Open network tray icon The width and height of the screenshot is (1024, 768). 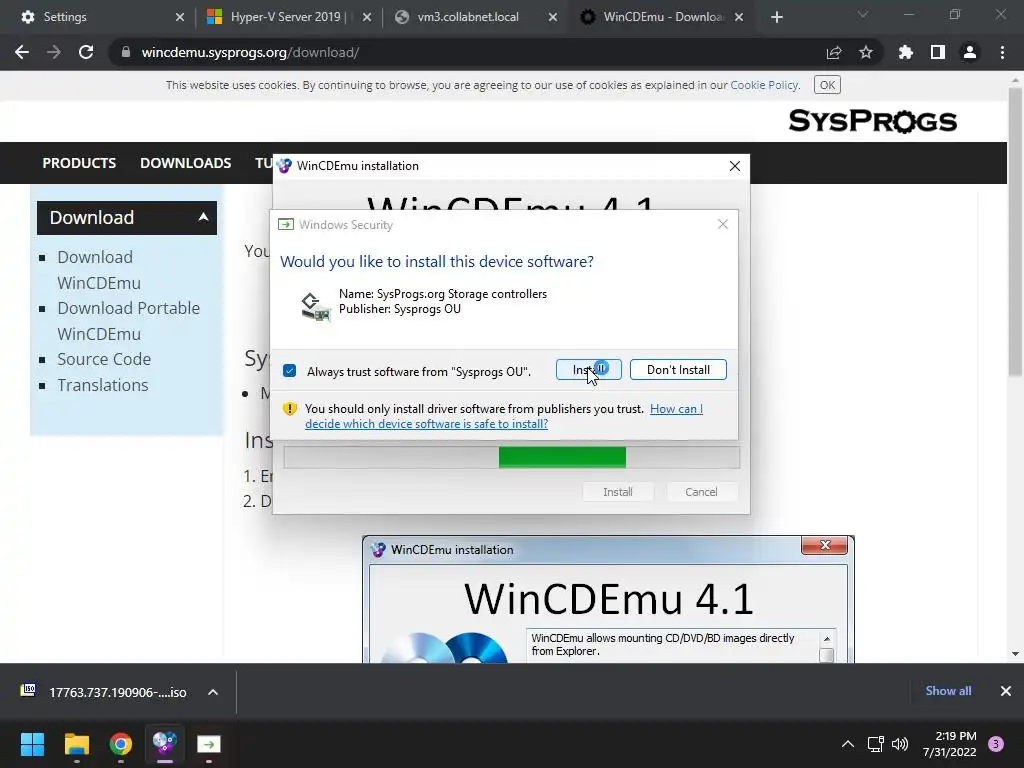pyautogui.click(x=875, y=744)
